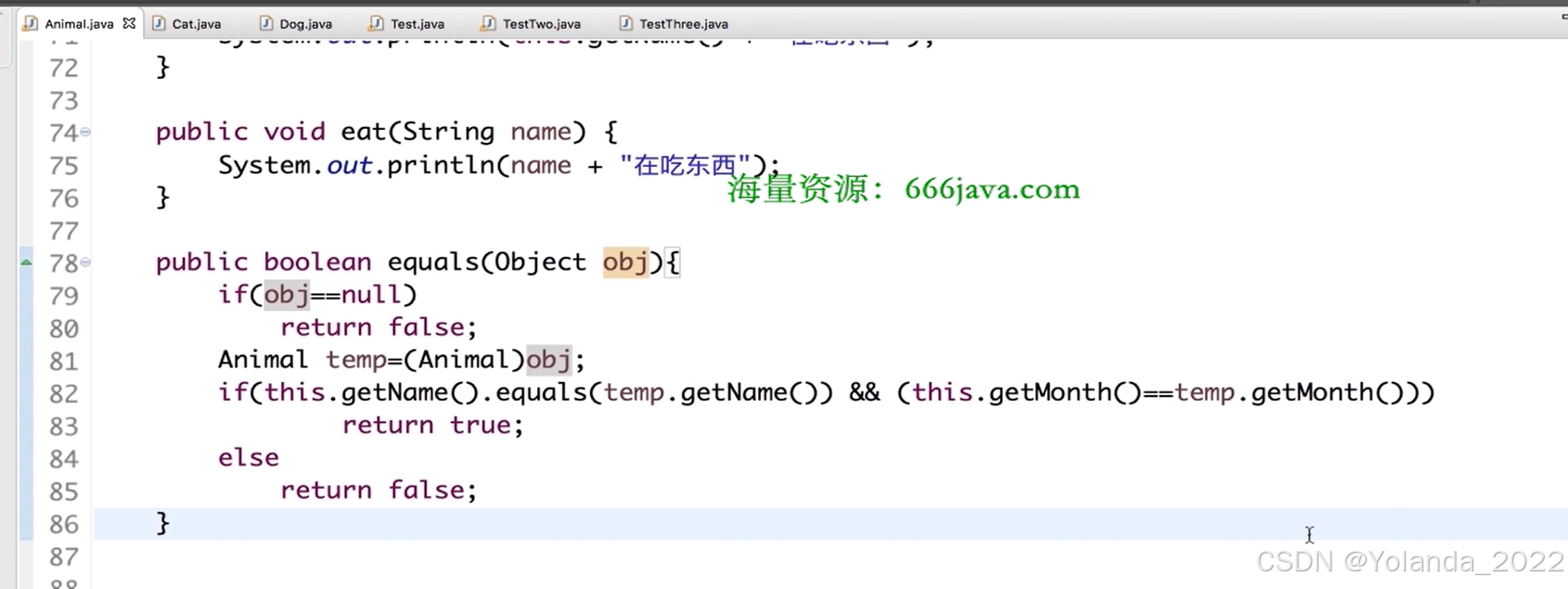Click null on line 79
This screenshot has width=1568, height=589.
pyautogui.click(x=371, y=295)
